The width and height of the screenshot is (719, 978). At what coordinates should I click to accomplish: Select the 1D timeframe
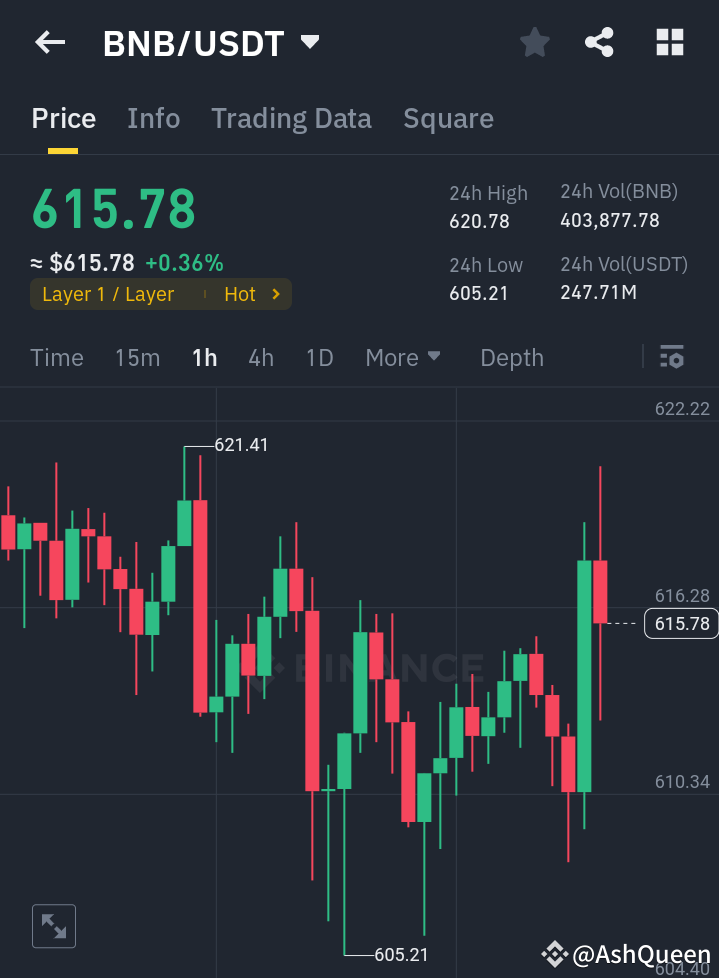[319, 357]
